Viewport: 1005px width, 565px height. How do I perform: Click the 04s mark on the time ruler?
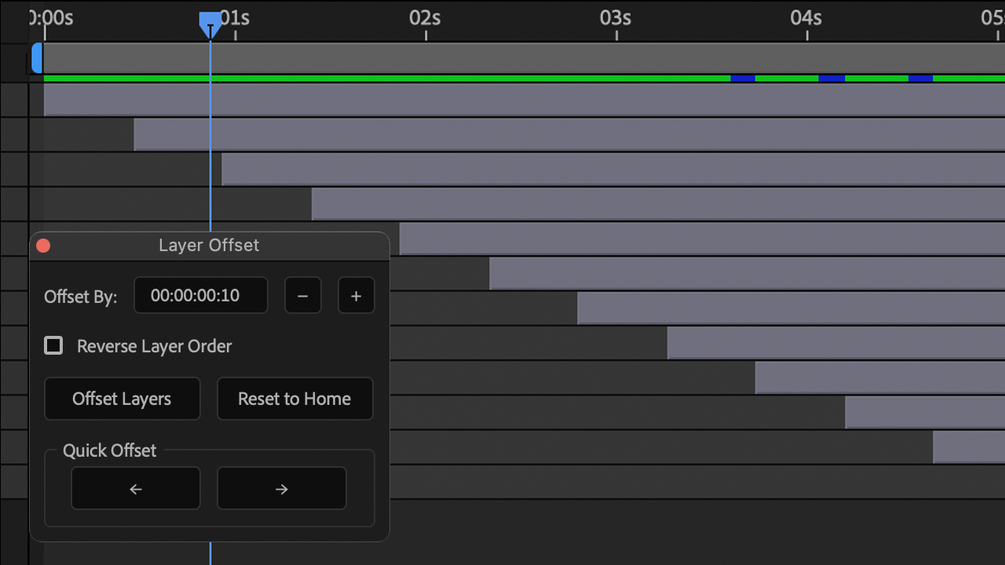click(x=806, y=19)
